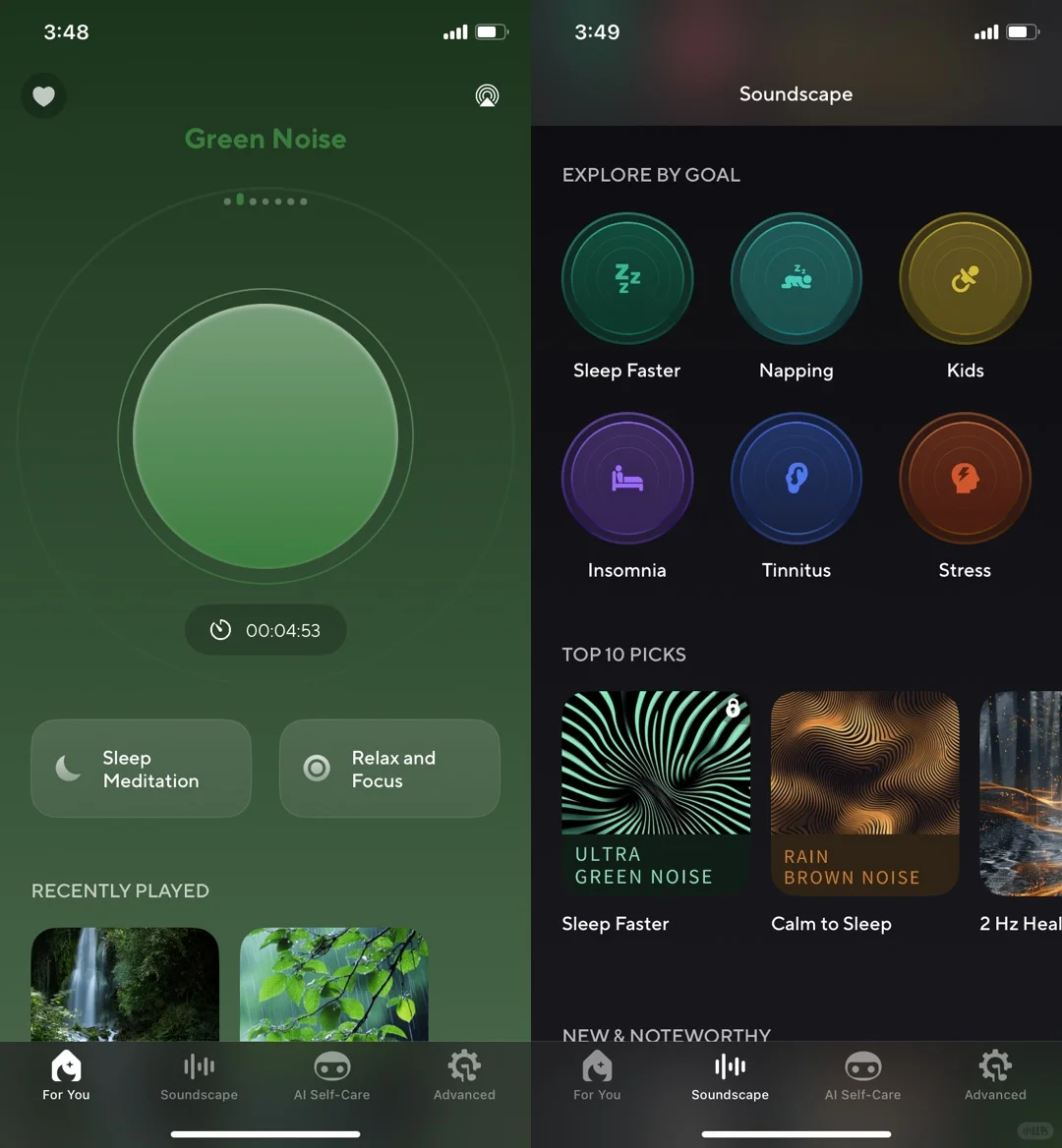Choose the Tinnitus ear goal circle
The width and height of the screenshot is (1062, 1148).
click(796, 478)
